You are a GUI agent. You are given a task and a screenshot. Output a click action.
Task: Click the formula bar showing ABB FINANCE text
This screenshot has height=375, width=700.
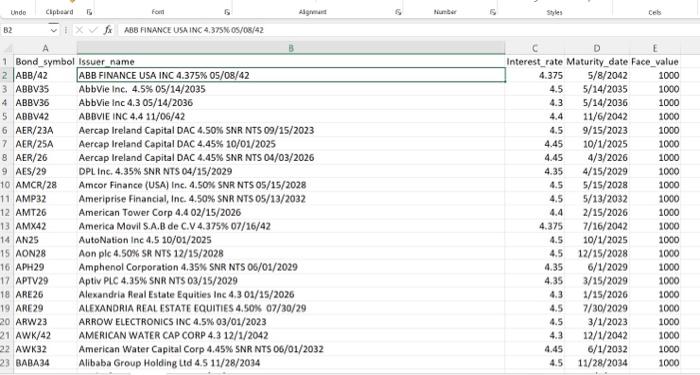(408, 30)
